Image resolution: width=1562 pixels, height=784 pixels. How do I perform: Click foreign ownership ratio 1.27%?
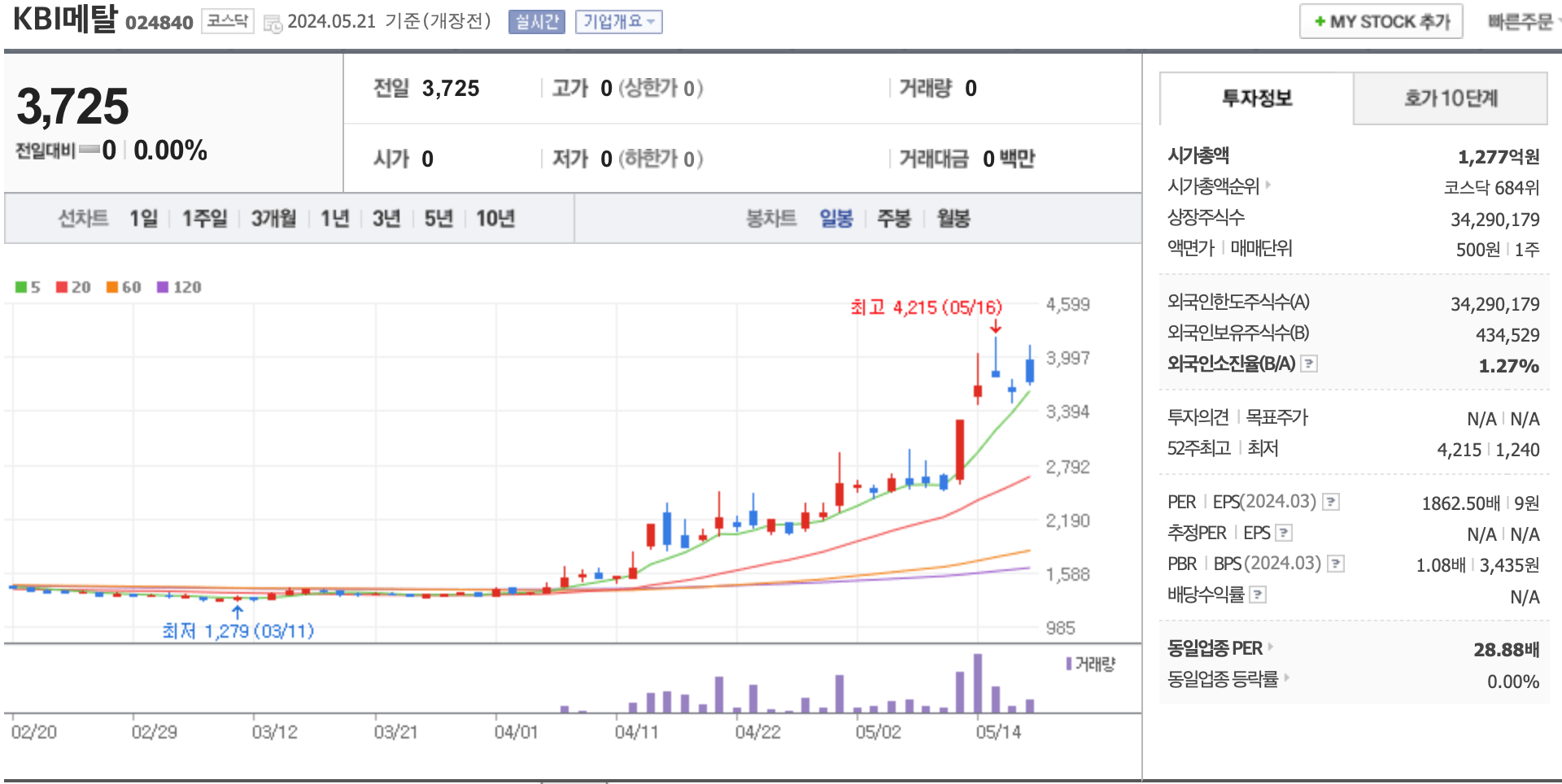click(1509, 366)
